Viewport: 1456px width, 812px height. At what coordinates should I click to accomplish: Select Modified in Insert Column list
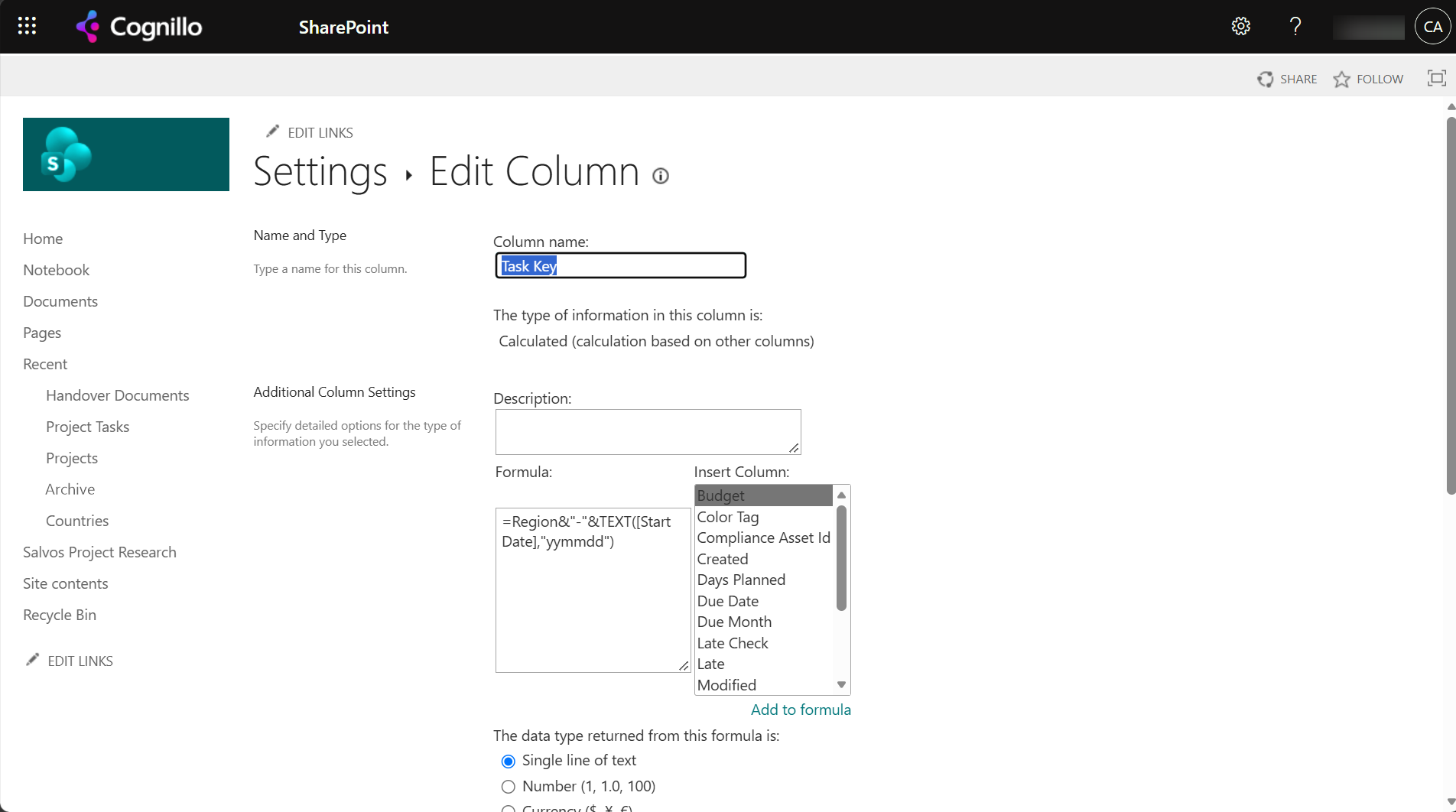pyautogui.click(x=763, y=685)
